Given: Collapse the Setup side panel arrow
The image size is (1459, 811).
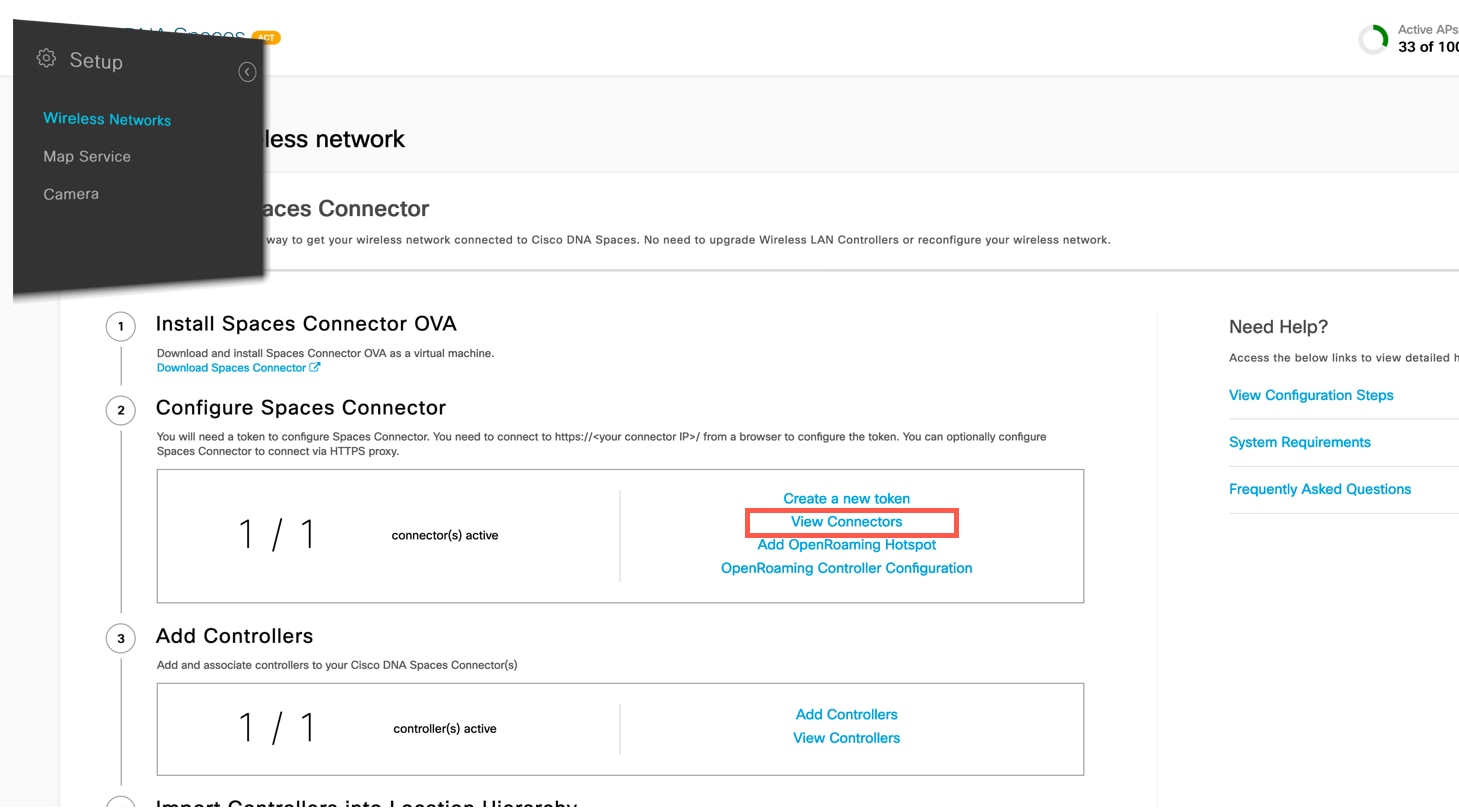Looking at the screenshot, I should point(247,72).
